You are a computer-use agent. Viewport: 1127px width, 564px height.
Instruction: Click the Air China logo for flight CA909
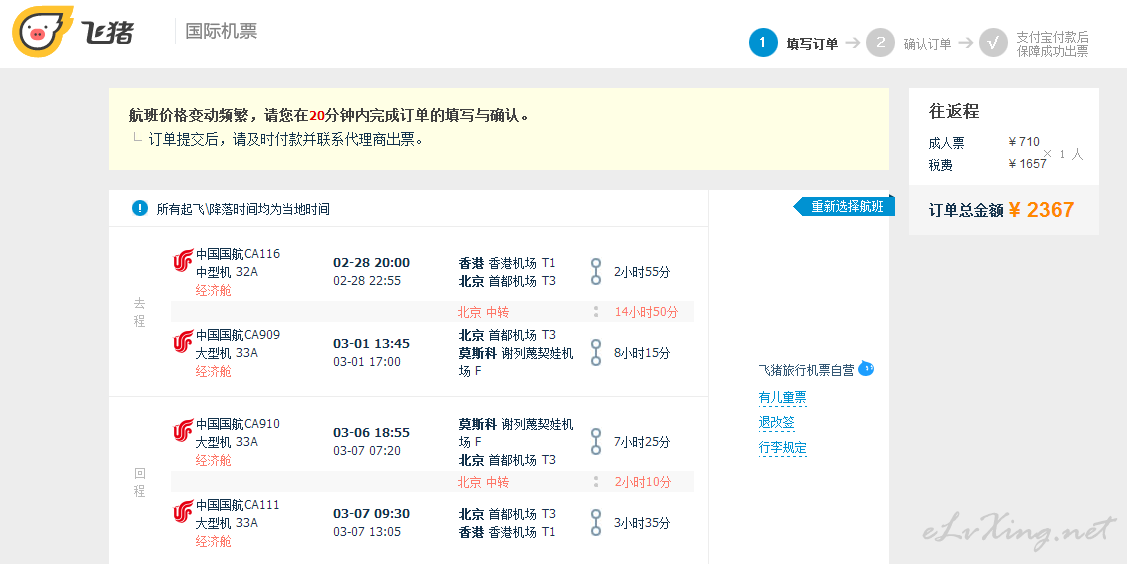(182, 343)
